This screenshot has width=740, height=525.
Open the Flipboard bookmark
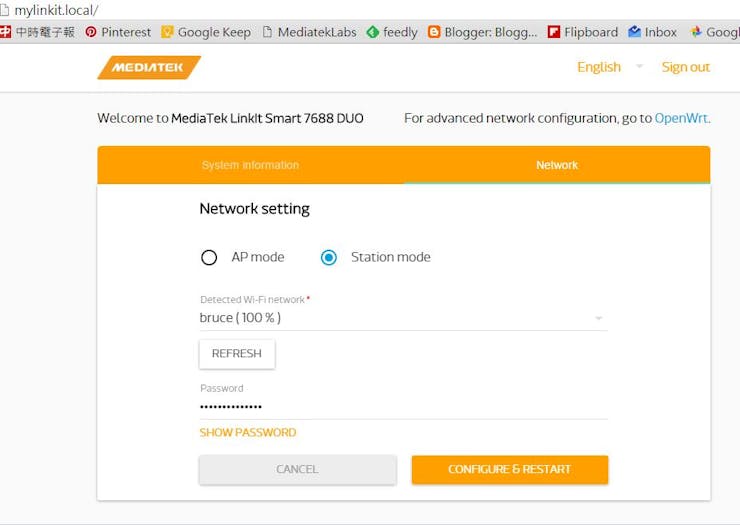(583, 32)
